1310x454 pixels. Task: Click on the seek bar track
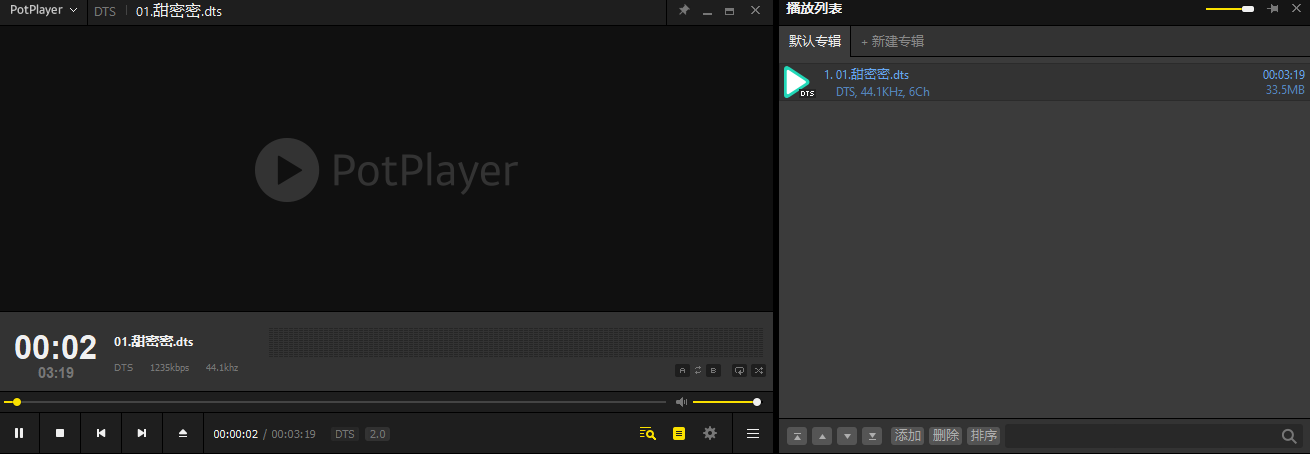pyautogui.click(x=335, y=402)
